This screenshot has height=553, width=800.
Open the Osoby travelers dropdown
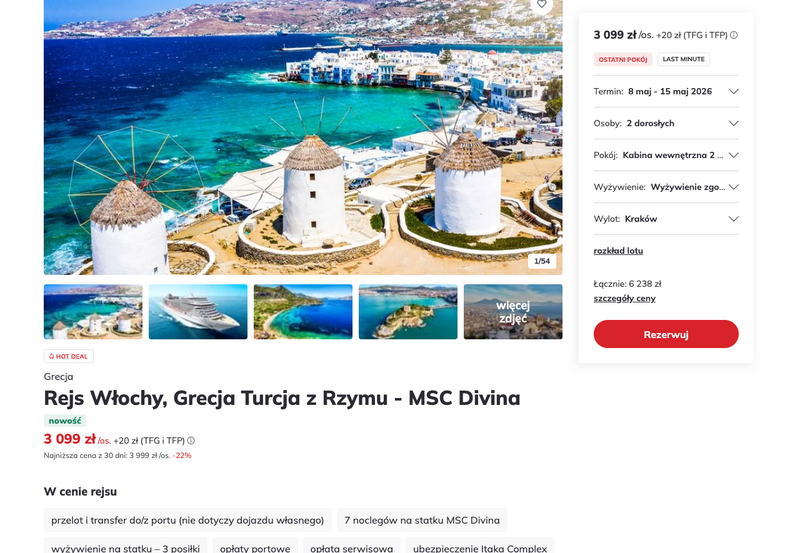666,123
